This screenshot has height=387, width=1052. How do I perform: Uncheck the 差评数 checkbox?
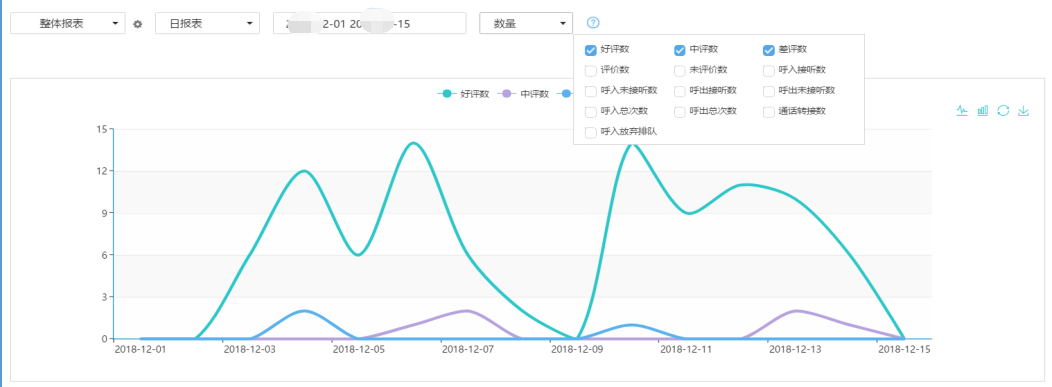tap(769, 50)
